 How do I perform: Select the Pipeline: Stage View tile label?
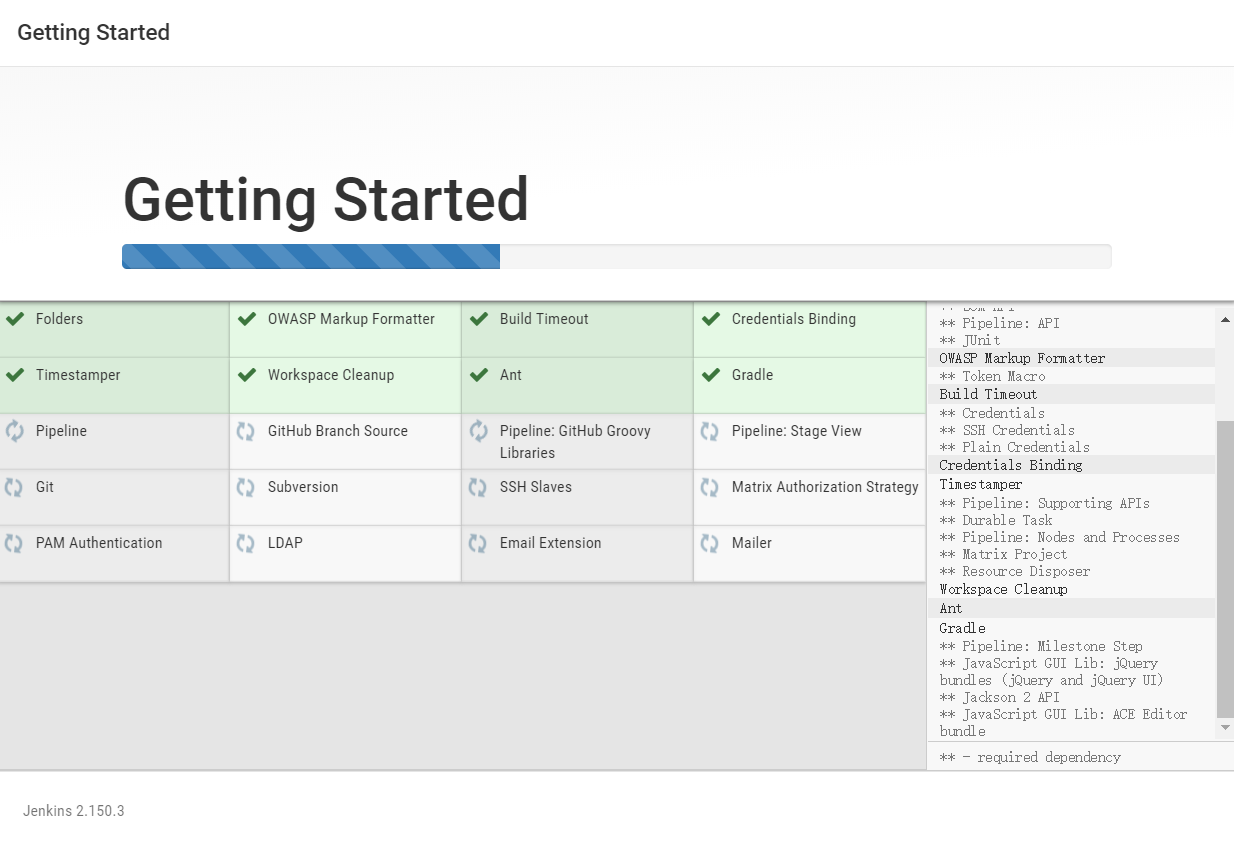tap(797, 431)
